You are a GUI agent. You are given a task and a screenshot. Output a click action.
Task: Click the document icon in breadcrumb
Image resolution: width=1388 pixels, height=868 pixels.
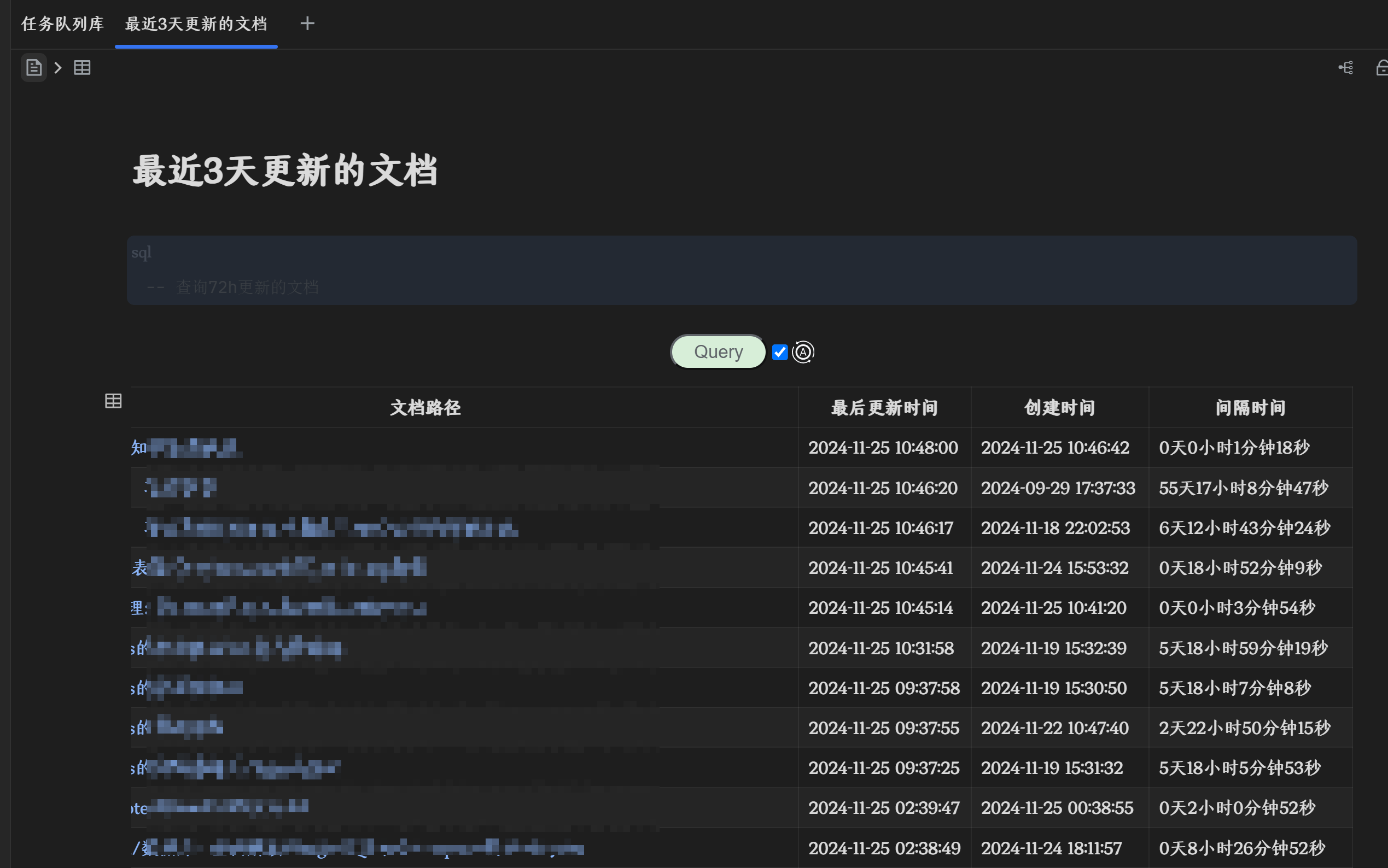34,68
